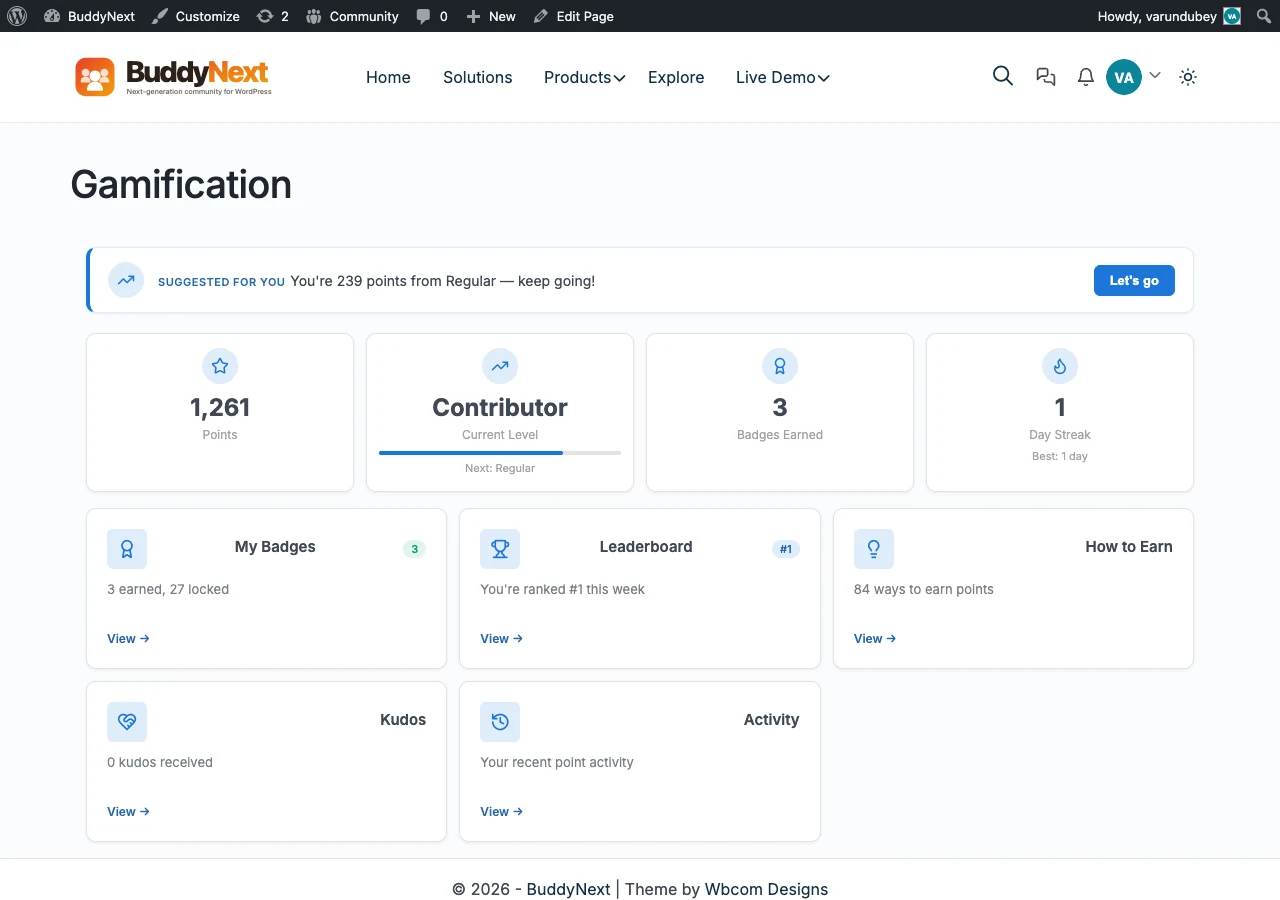
Task: Click the green 3 badge counter
Action: click(x=414, y=549)
